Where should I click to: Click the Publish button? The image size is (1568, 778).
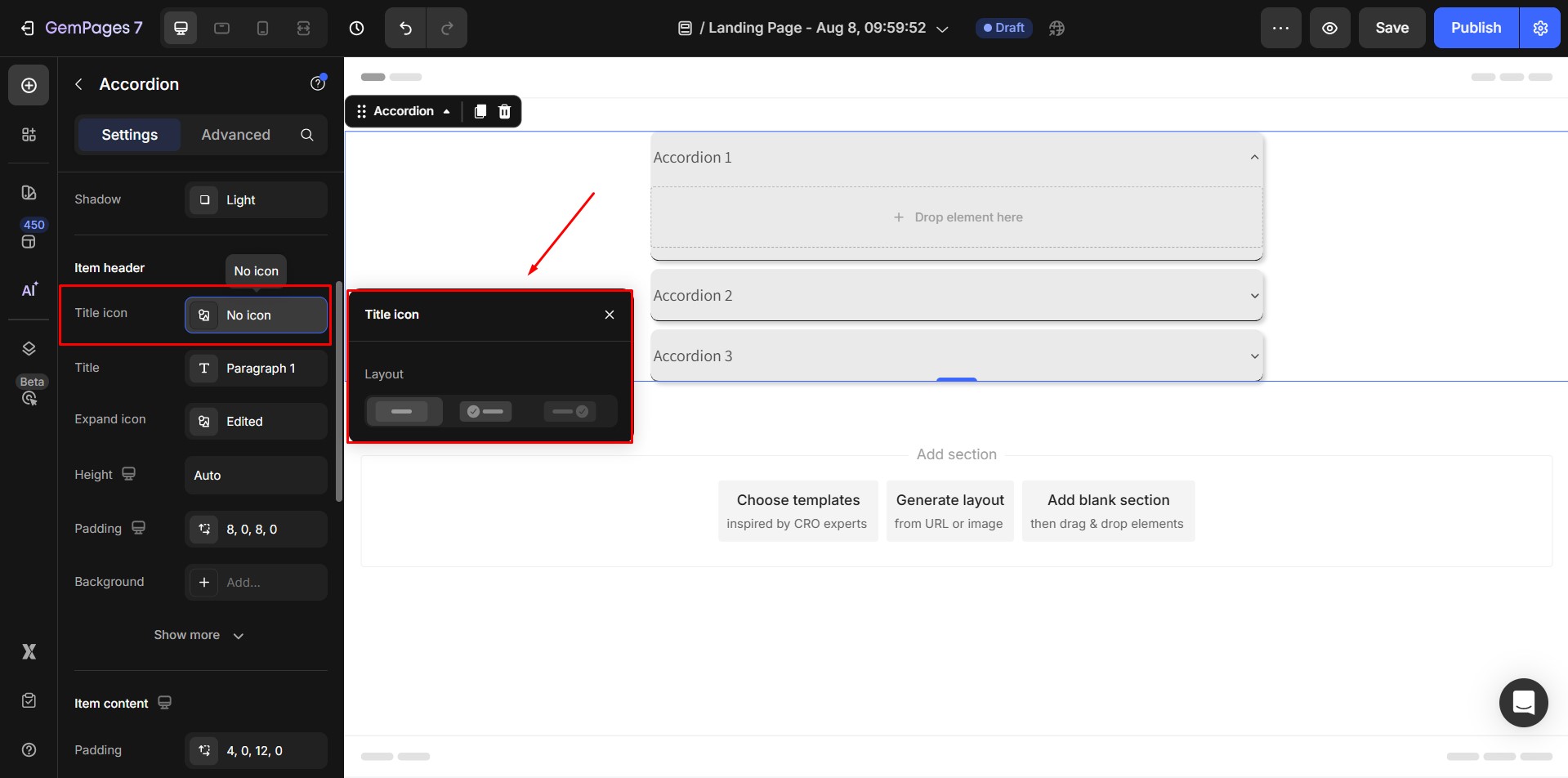tap(1475, 28)
